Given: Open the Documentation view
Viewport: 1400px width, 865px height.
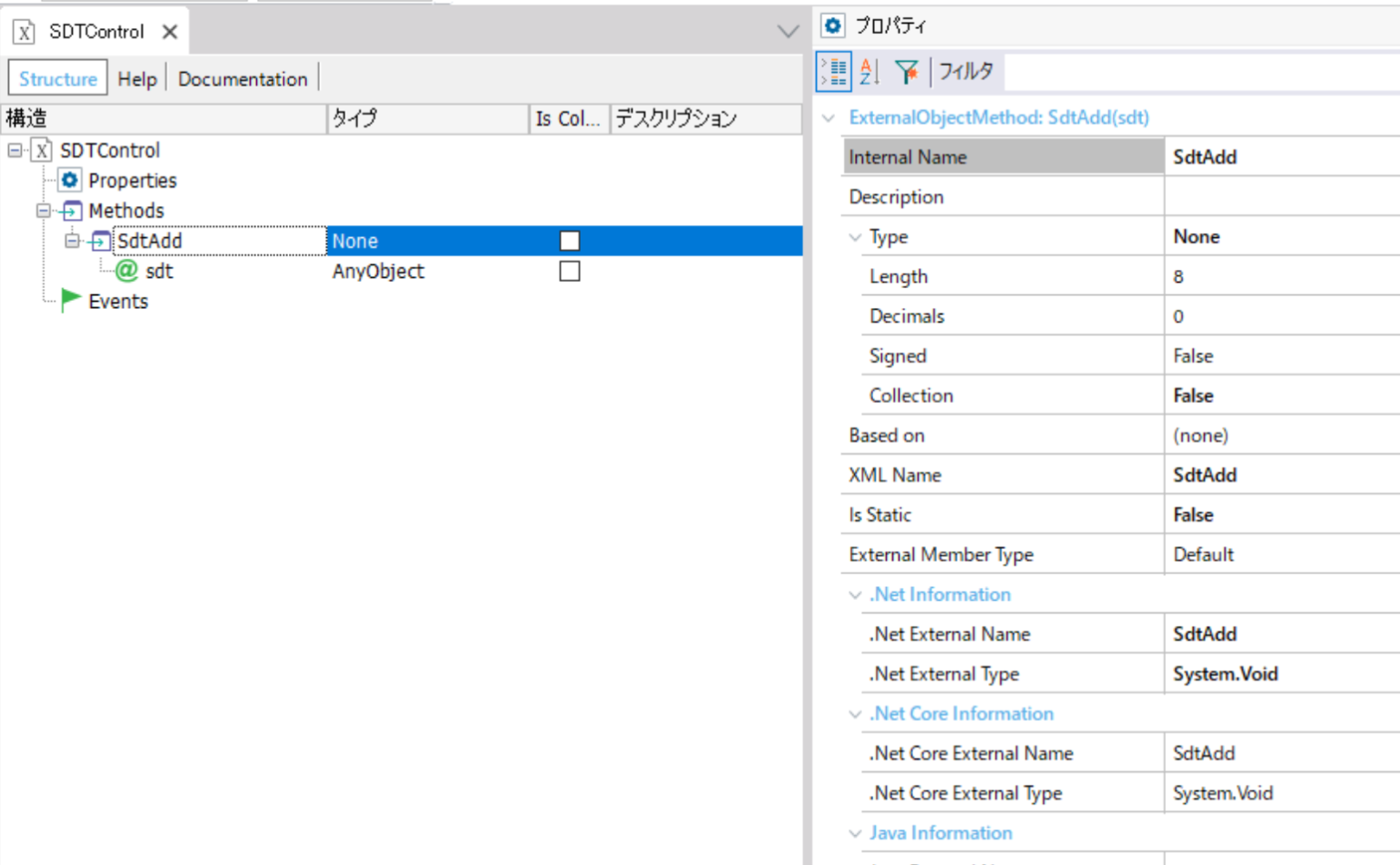Looking at the screenshot, I should [x=242, y=78].
